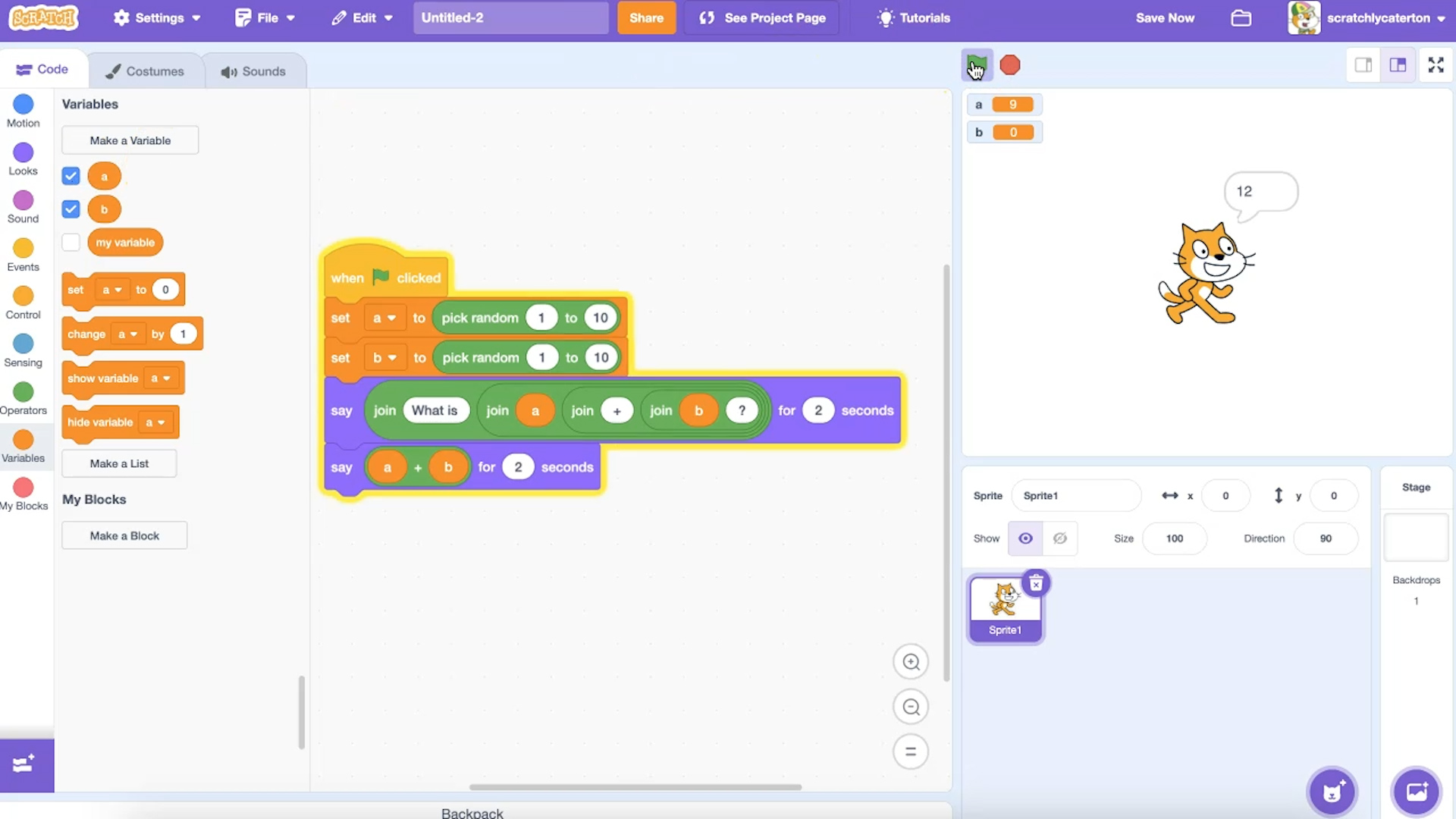Select the Stage backdrop thumbnail

coord(1416,538)
